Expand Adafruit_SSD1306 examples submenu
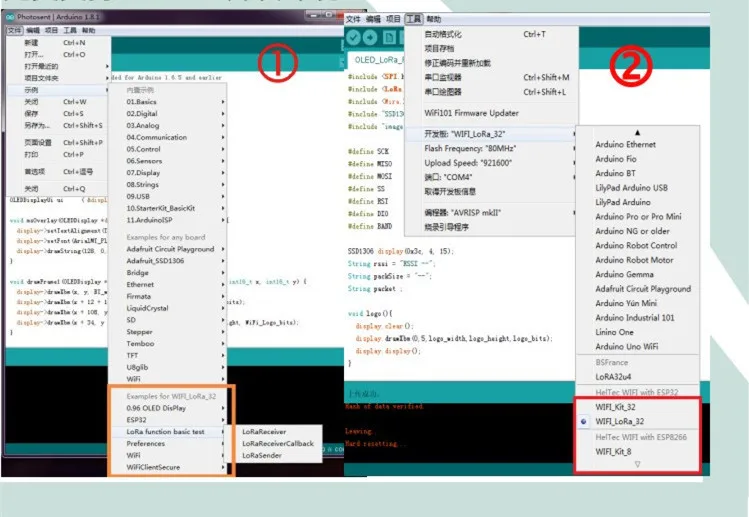 (168, 261)
